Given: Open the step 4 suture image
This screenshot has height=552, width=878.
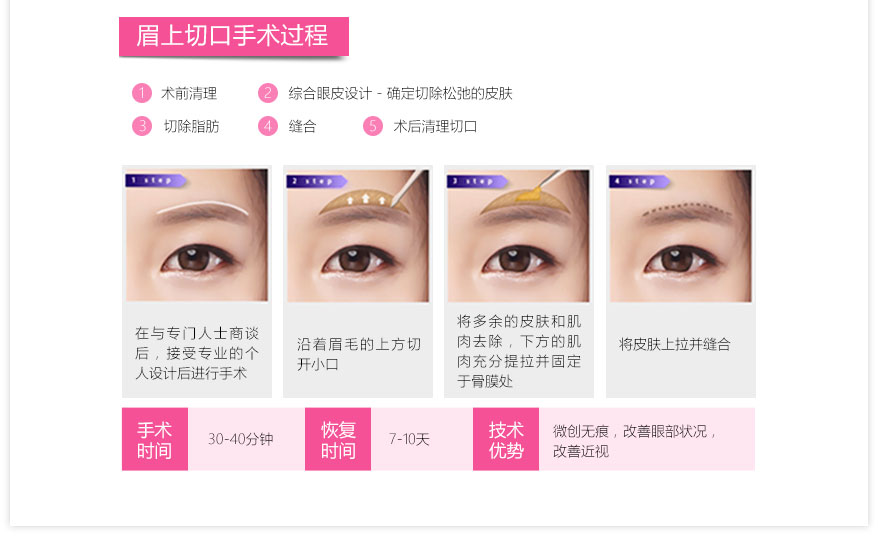Looking at the screenshot, I should coord(680,236).
